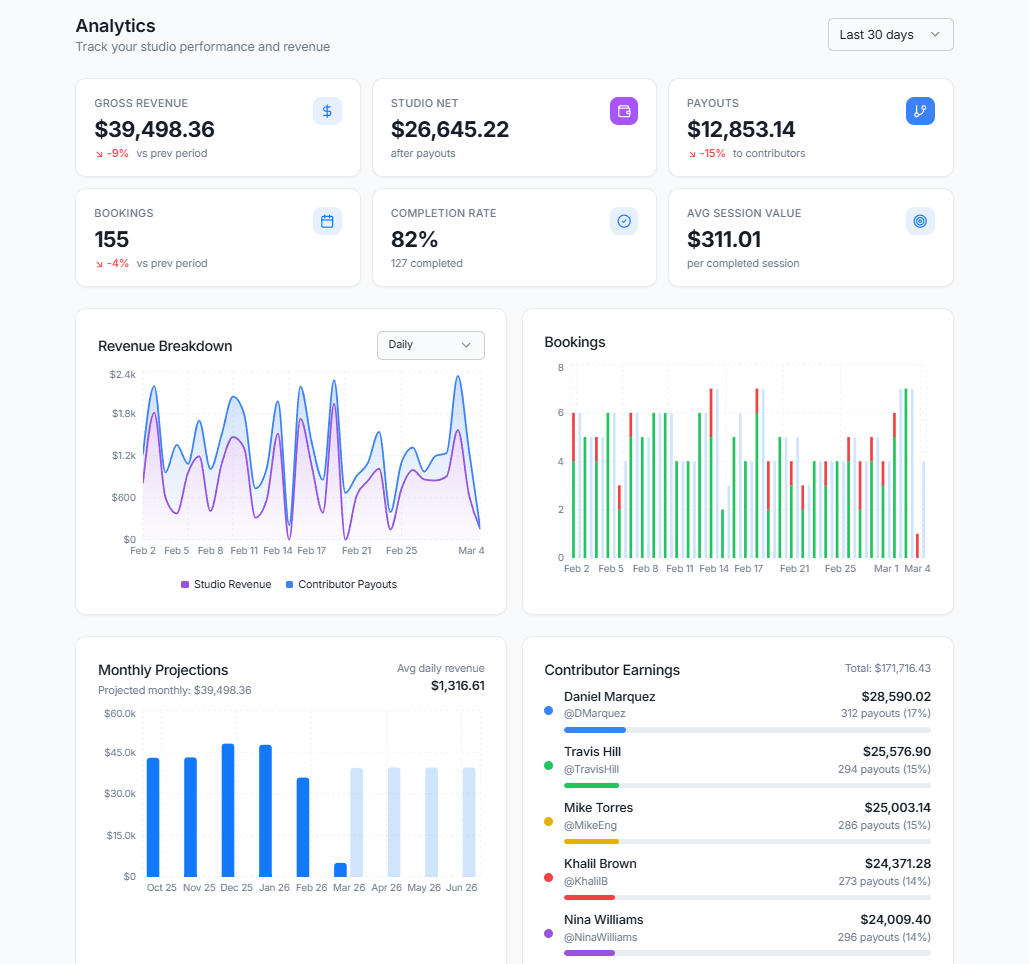Toggle Studio Revenue legend series
1029x964 pixels.
click(x=226, y=584)
